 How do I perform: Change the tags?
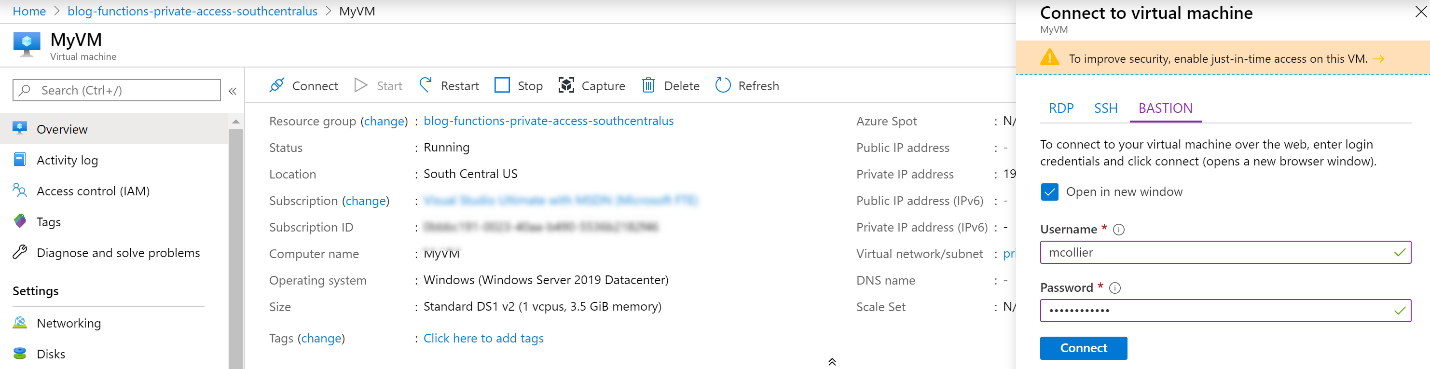[322, 338]
